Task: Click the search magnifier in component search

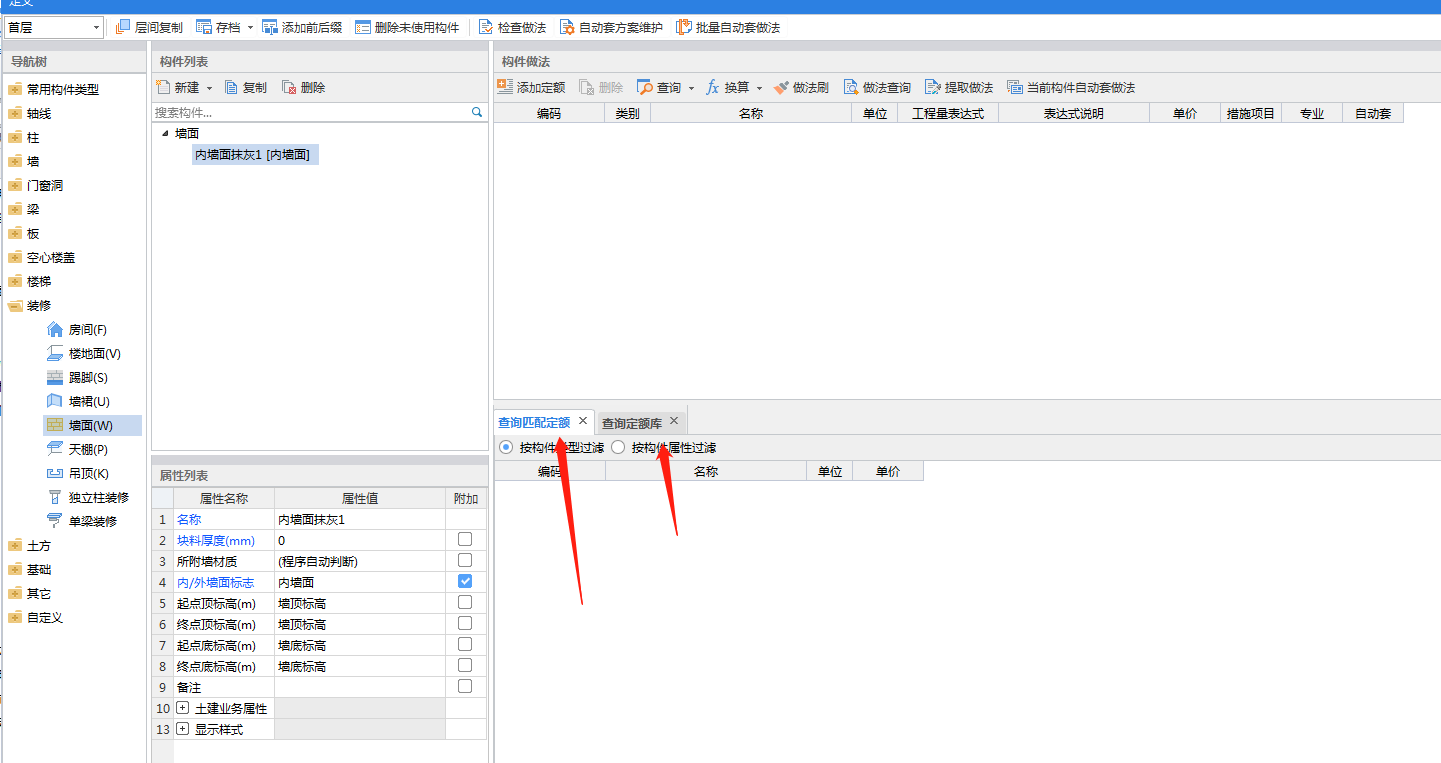Action: (x=477, y=112)
